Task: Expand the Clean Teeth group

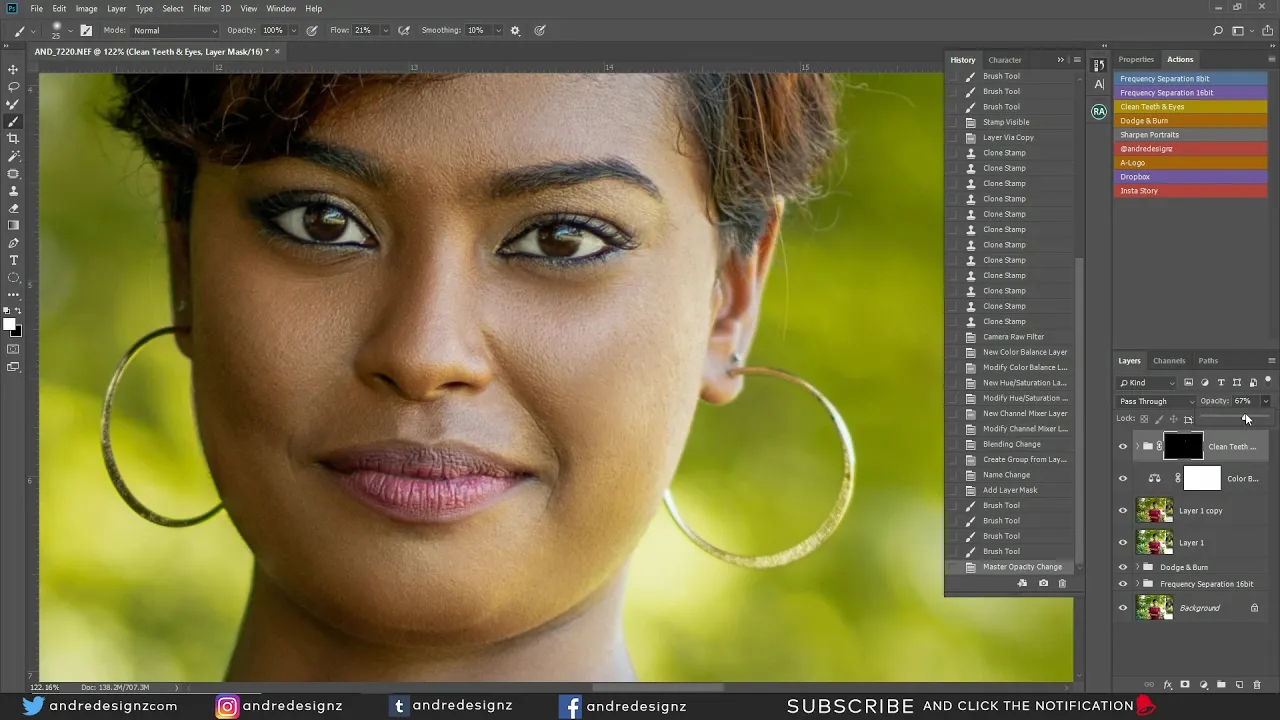Action: pos(1137,447)
